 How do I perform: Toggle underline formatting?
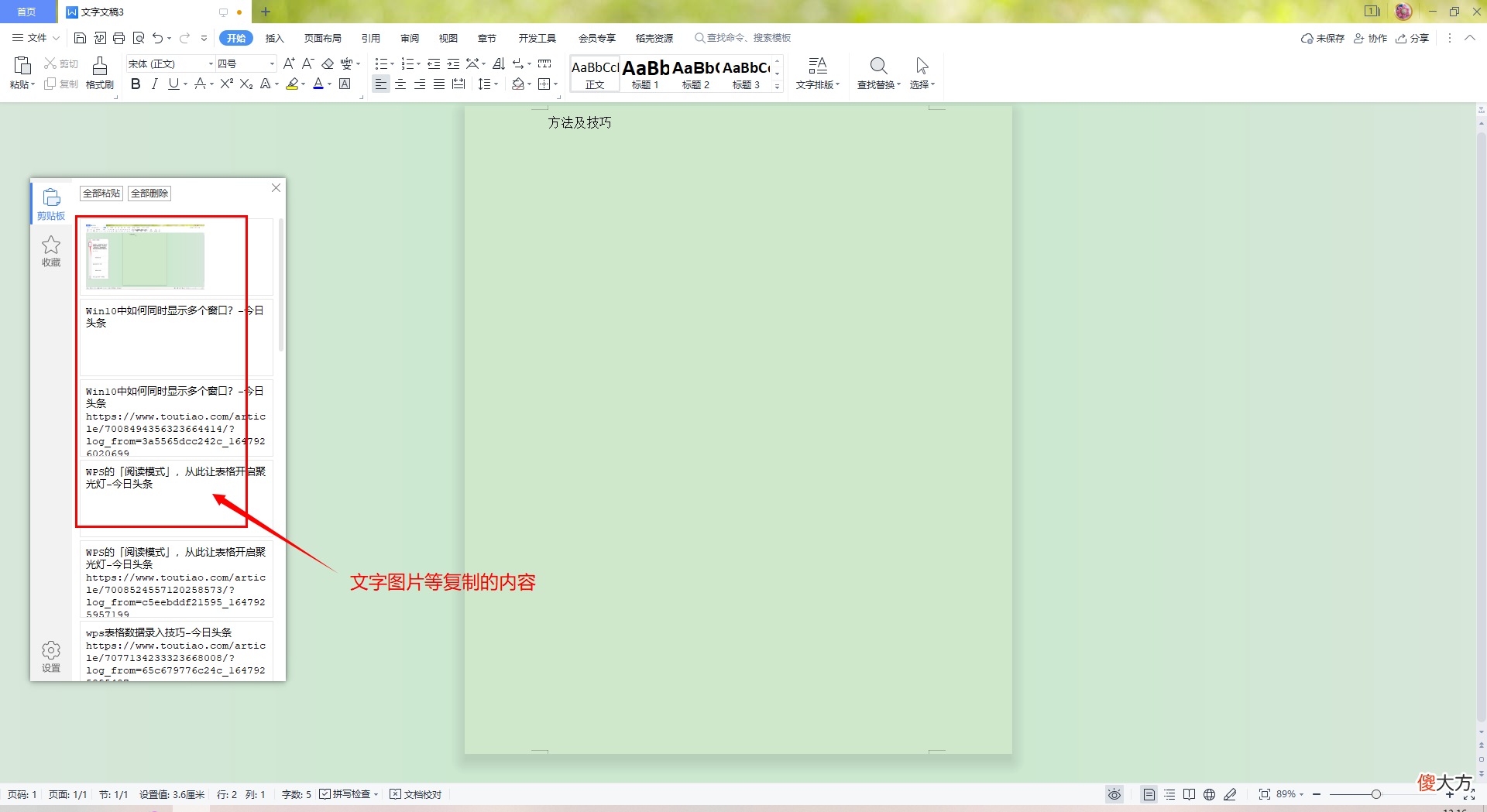(173, 84)
